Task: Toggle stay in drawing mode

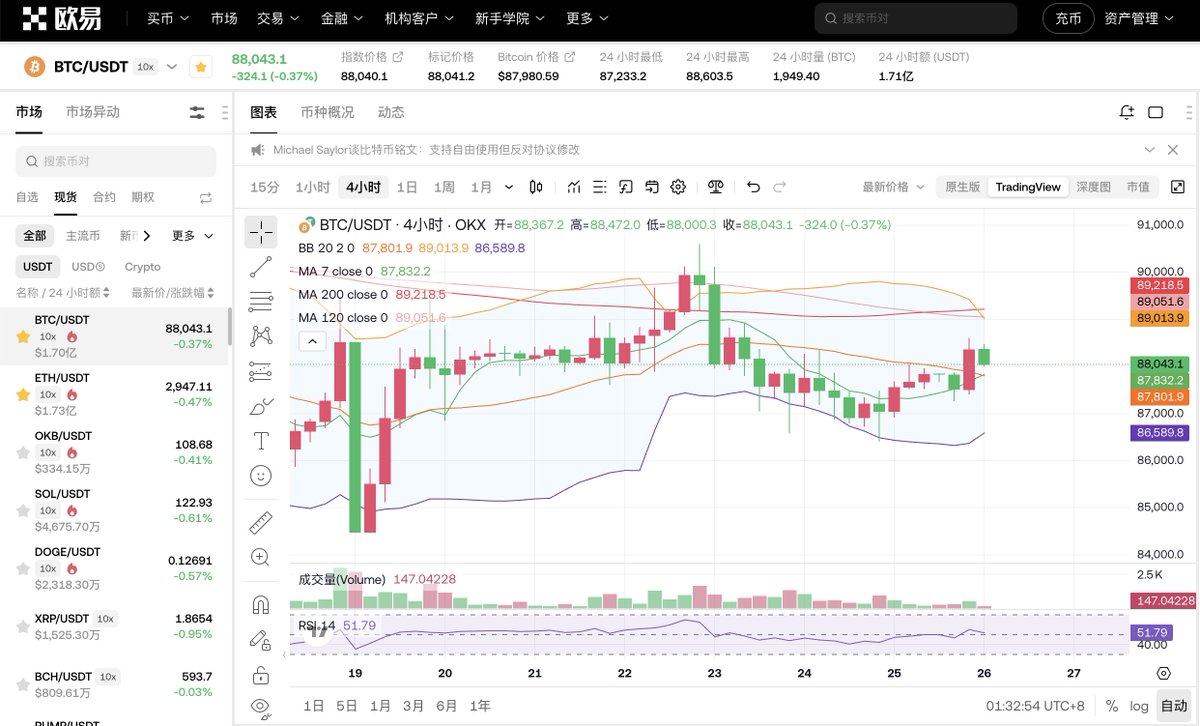Action: pyautogui.click(x=261, y=639)
